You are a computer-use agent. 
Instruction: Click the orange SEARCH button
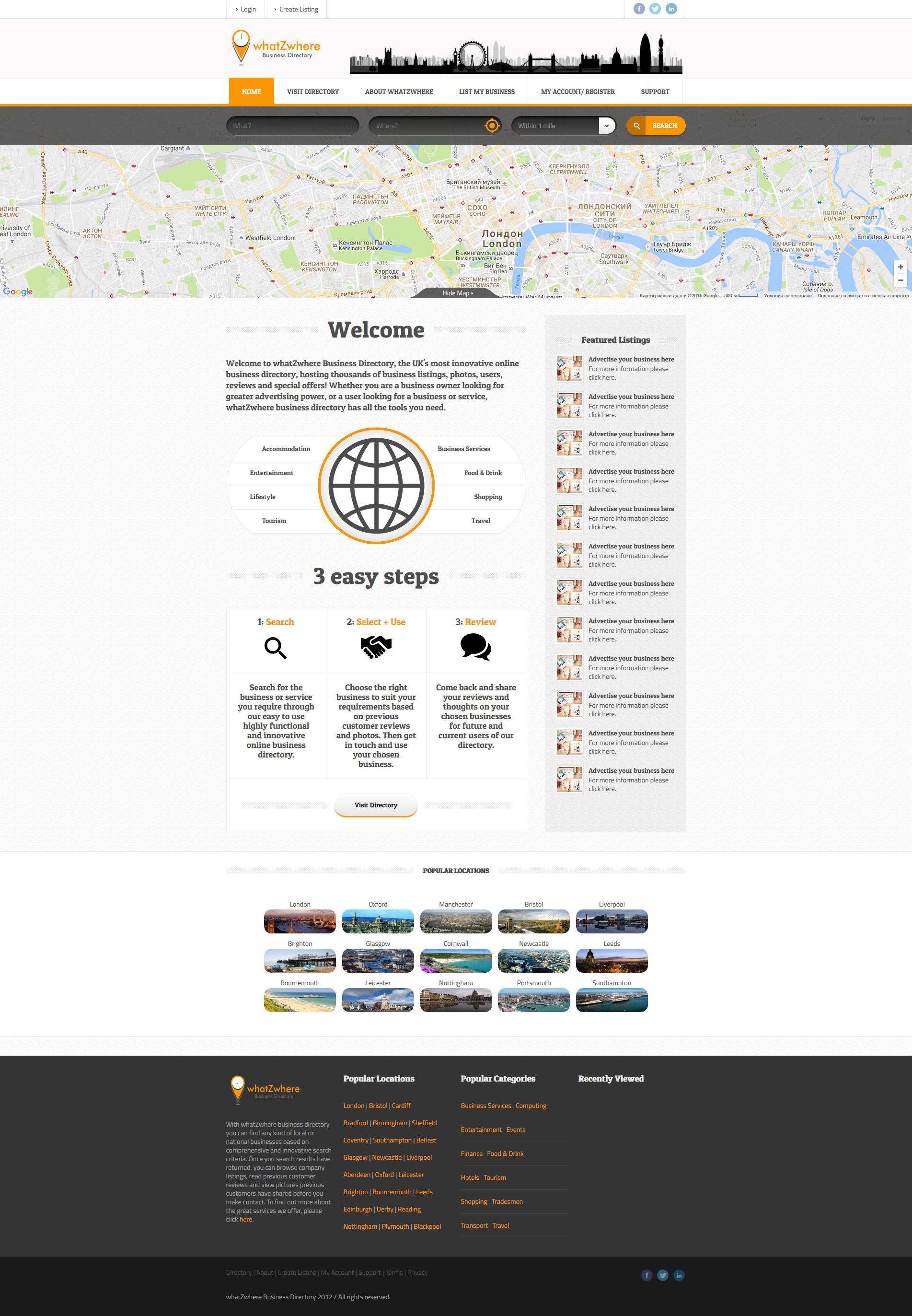click(656, 126)
